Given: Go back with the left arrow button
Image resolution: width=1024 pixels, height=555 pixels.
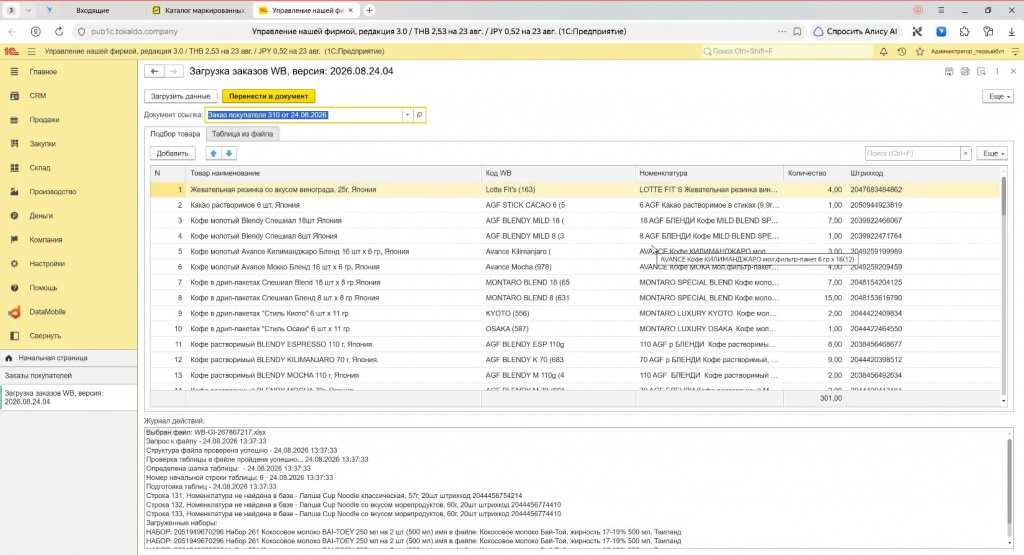Looking at the screenshot, I should (x=154, y=72).
